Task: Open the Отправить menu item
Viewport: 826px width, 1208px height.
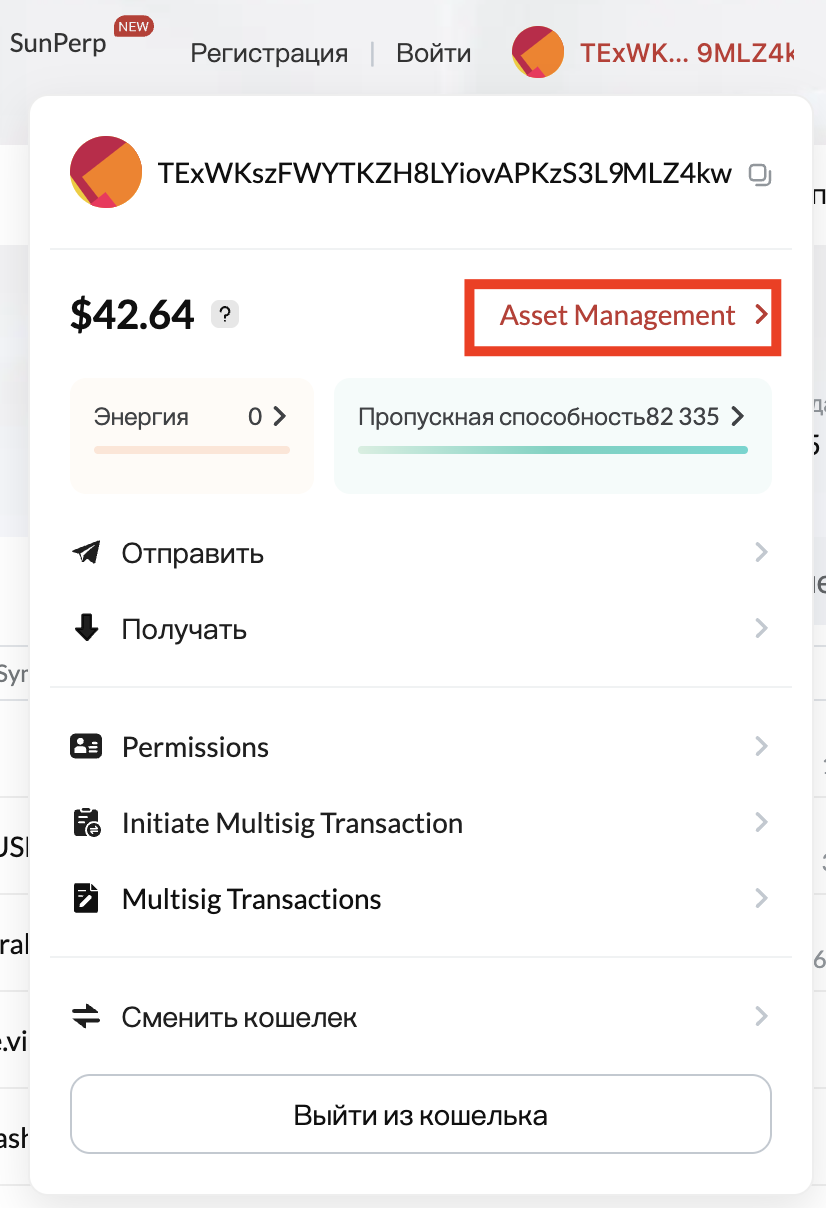Action: (193, 553)
